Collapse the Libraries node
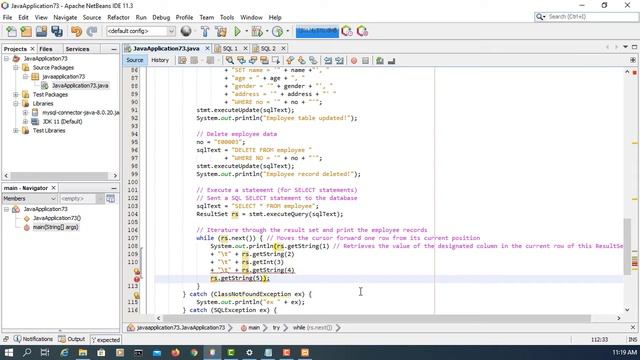Image resolution: width=640 pixels, height=360 pixels. [x=16, y=104]
